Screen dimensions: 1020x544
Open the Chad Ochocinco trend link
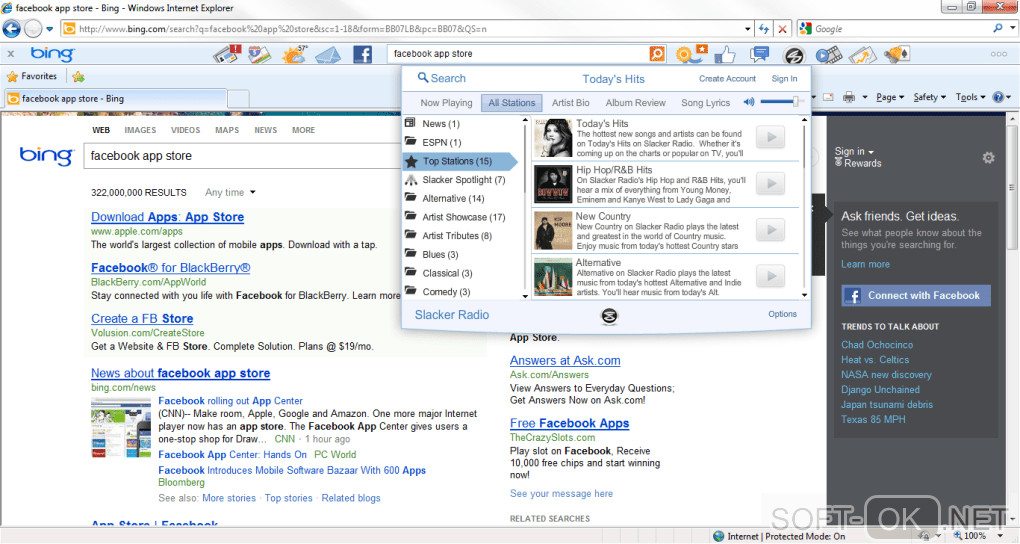pos(877,345)
